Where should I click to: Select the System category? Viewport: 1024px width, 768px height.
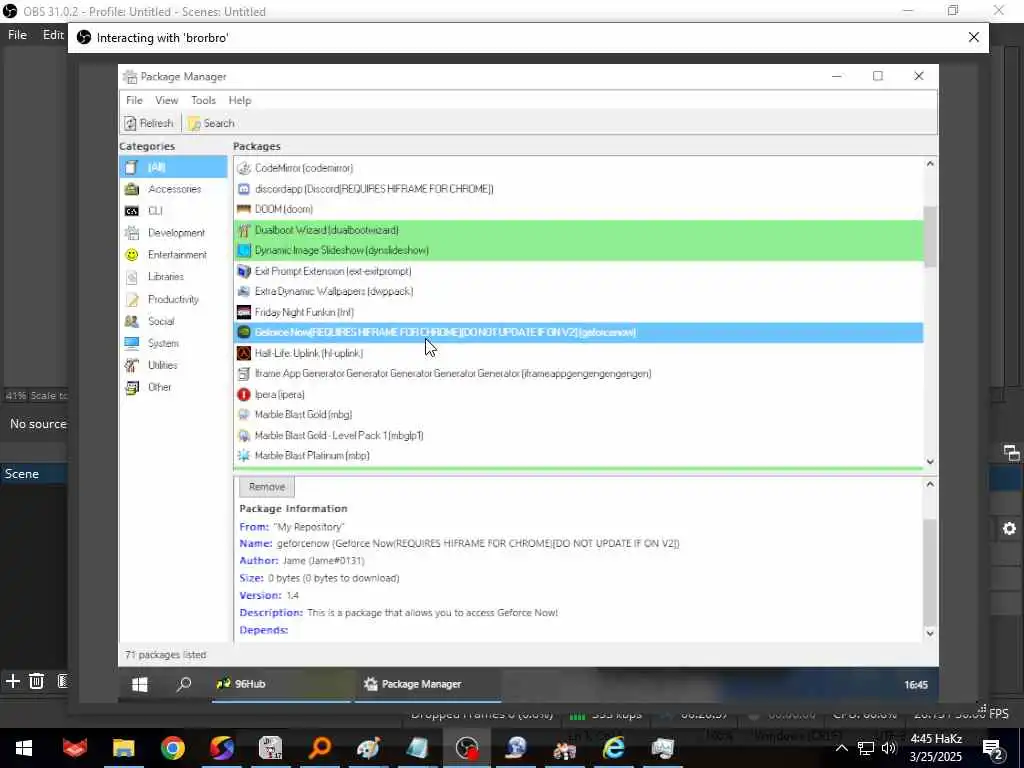click(x=173, y=344)
